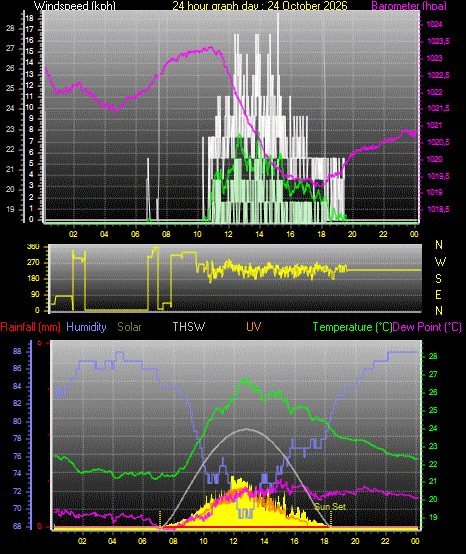Select green temperature axis value '28'
This screenshot has height=554, width=466.
click(433, 356)
